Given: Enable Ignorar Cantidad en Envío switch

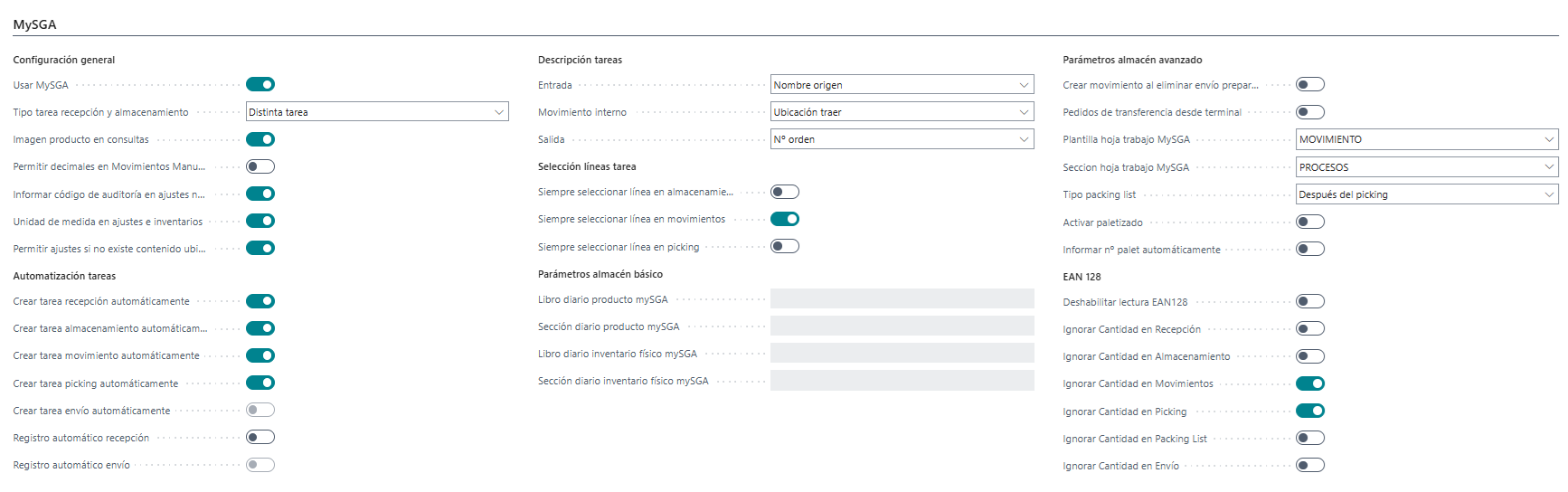Looking at the screenshot, I should click(x=1310, y=465).
